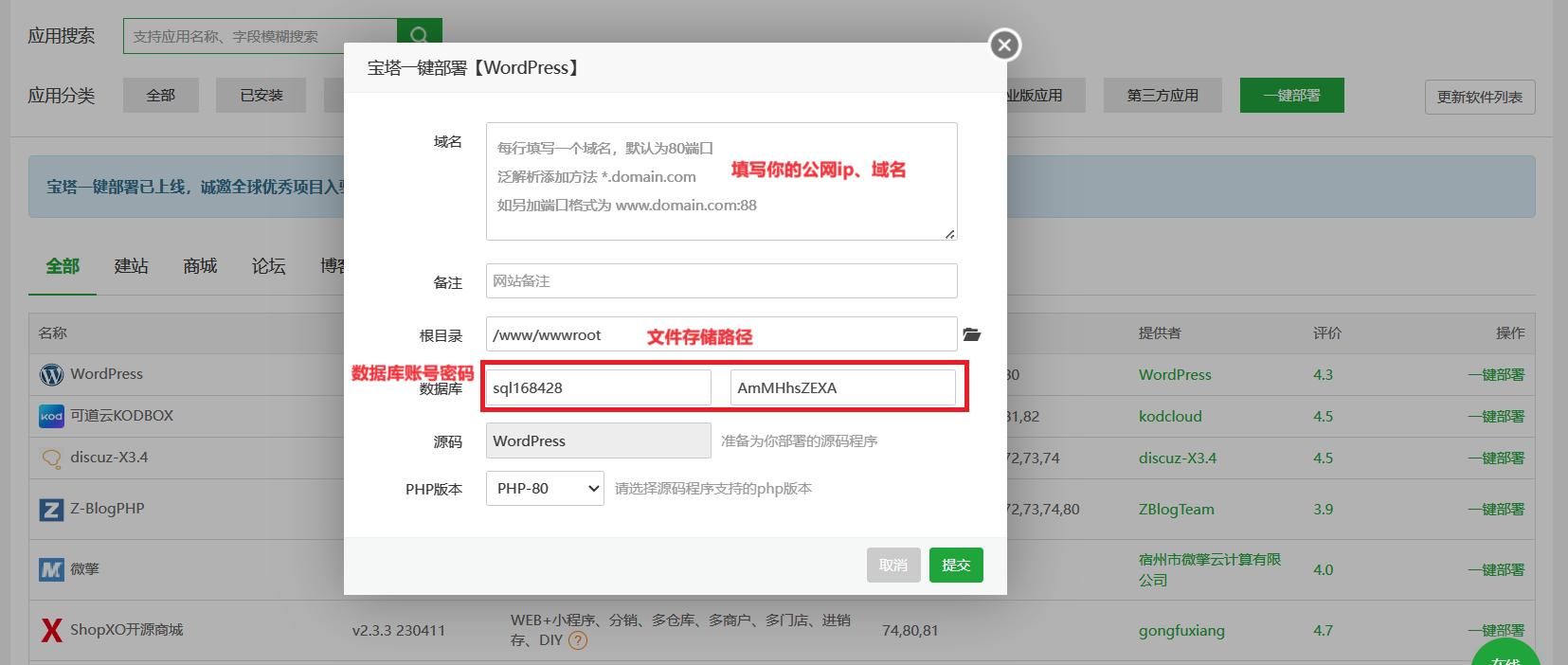The height and width of the screenshot is (665, 1568).
Task: Click the Z-BlogPHP app icon
Action: click(x=51, y=510)
